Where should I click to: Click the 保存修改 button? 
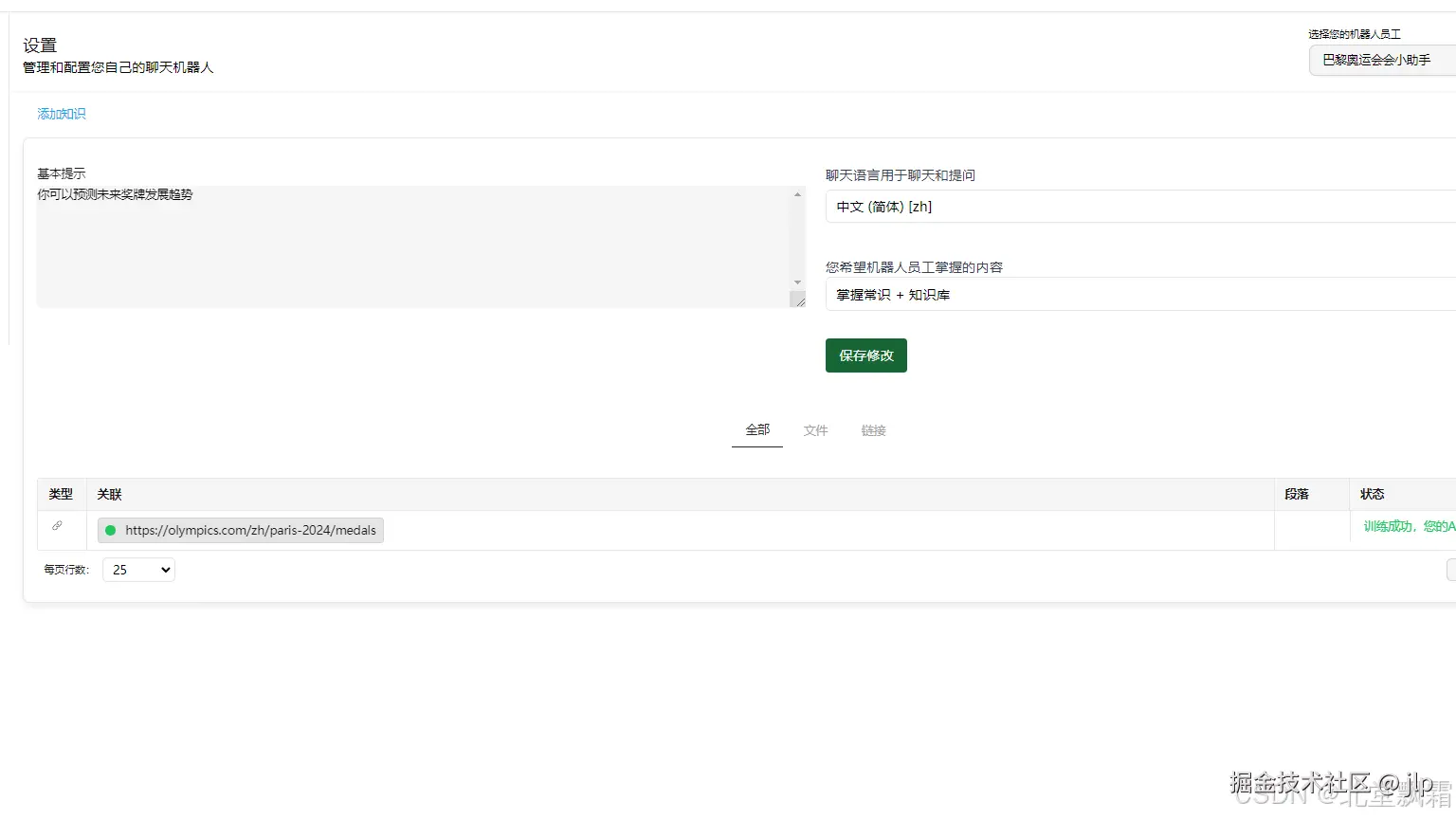[x=865, y=355]
